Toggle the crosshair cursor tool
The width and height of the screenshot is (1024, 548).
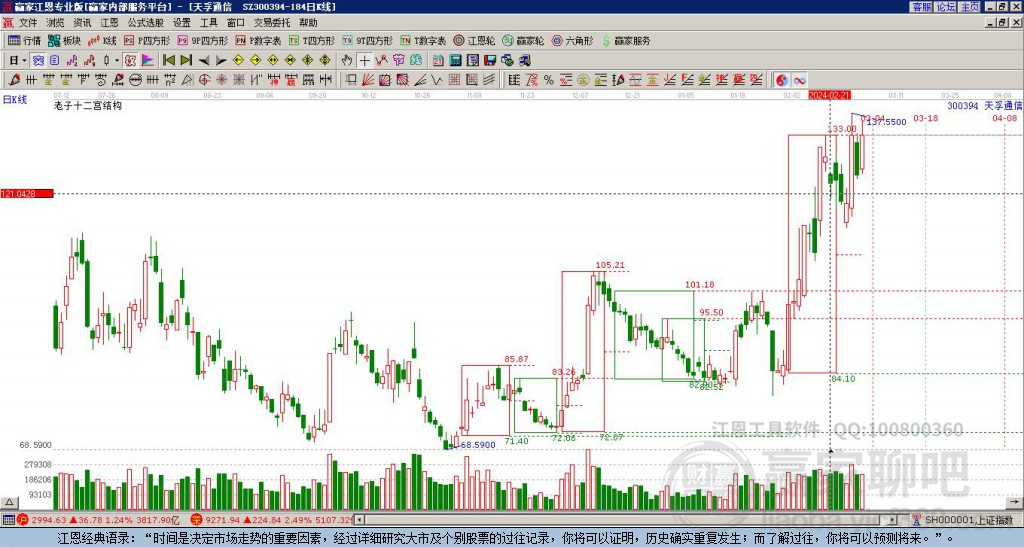pos(364,60)
